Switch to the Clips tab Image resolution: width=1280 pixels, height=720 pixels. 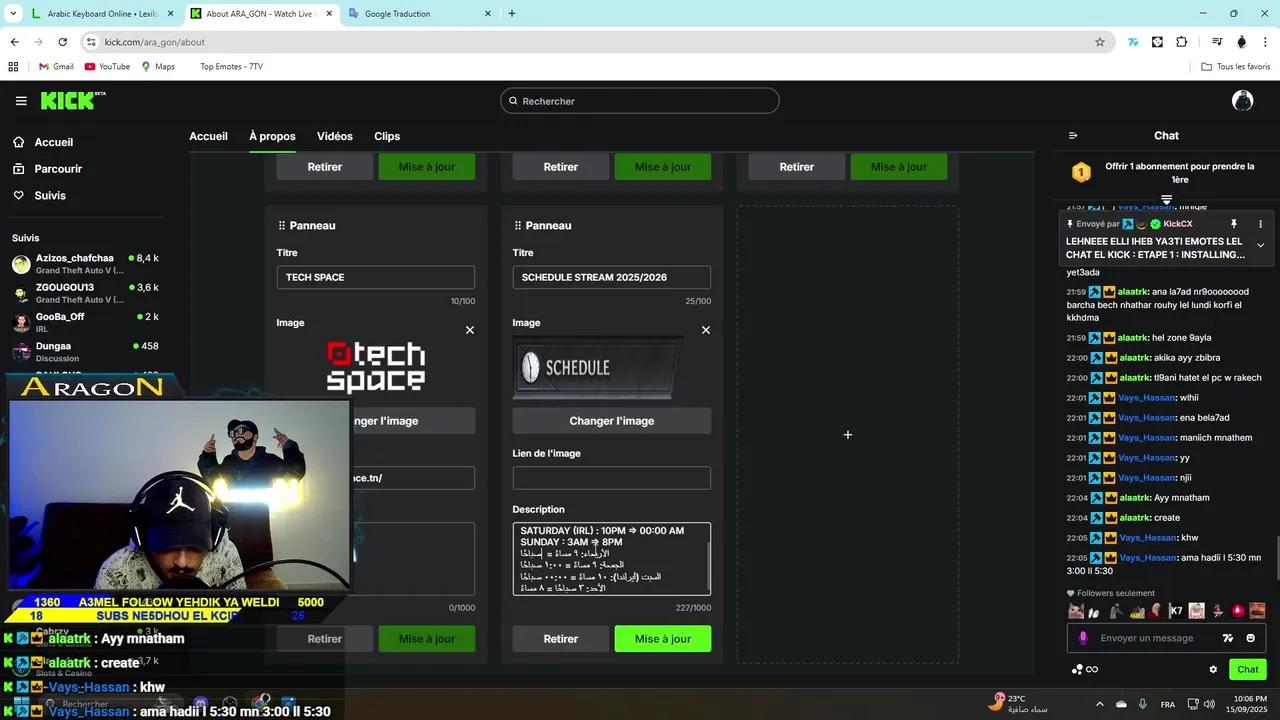[x=387, y=136]
